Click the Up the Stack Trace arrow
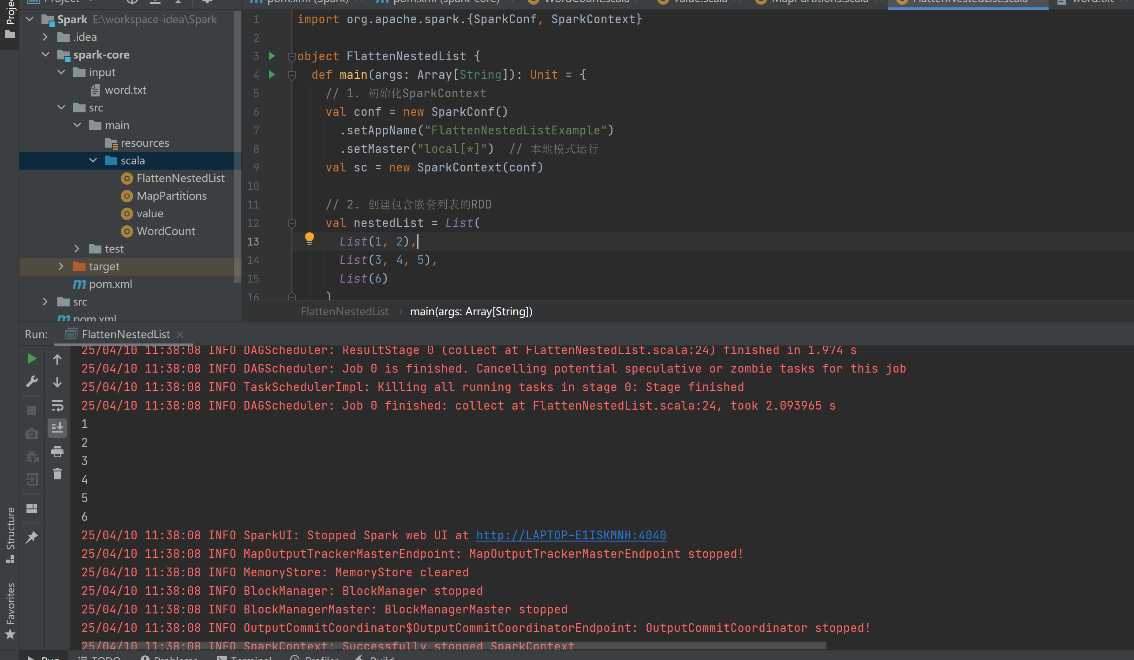The width and height of the screenshot is (1134, 660). 57,359
